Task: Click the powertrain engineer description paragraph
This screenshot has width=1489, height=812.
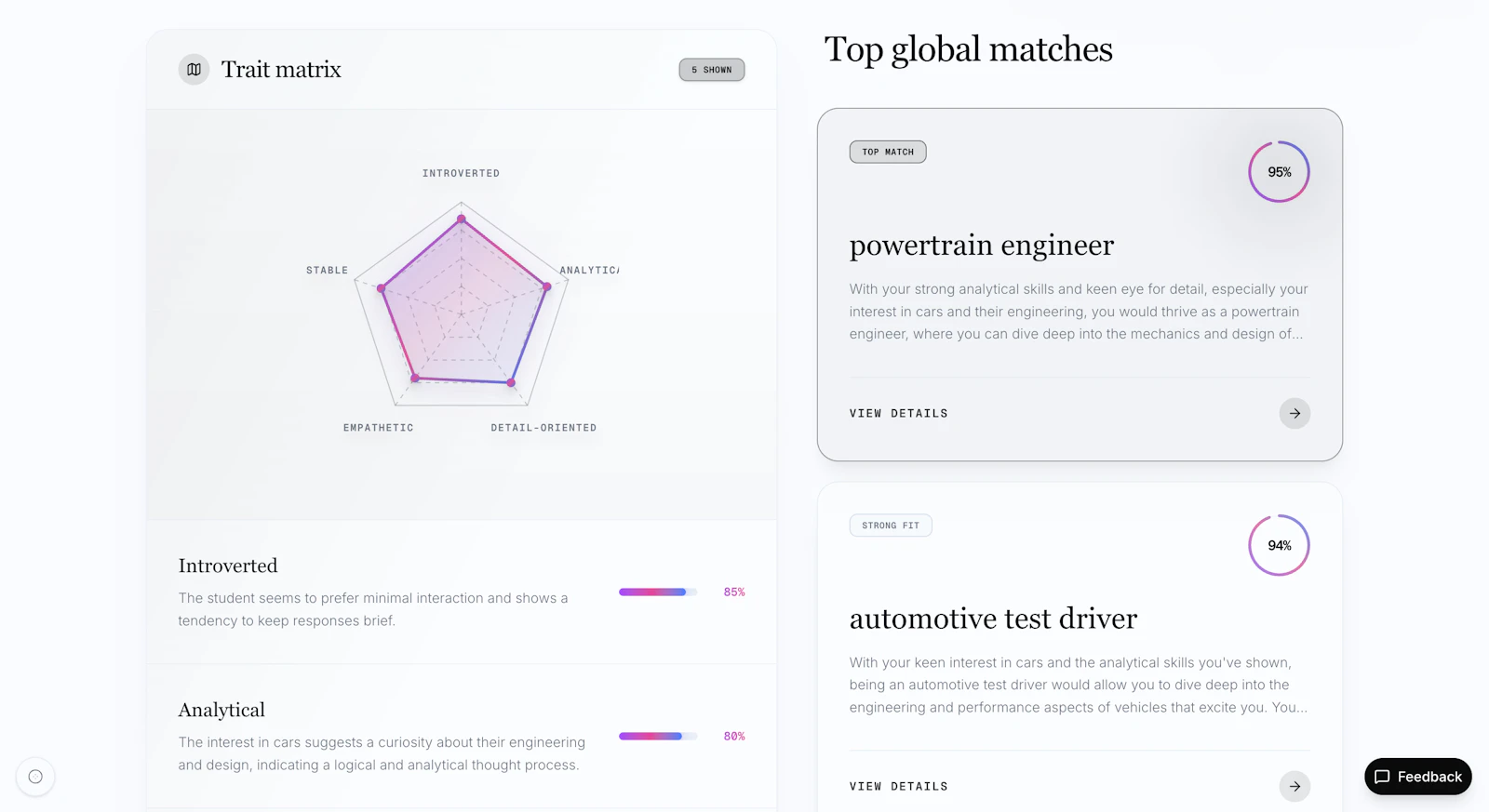Action: (1079, 312)
